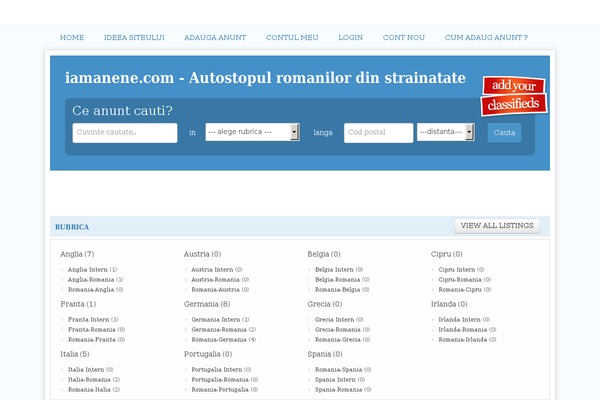Open Romania-Anglia listings
Viewport: 600px width, 400px height.
(x=96, y=289)
